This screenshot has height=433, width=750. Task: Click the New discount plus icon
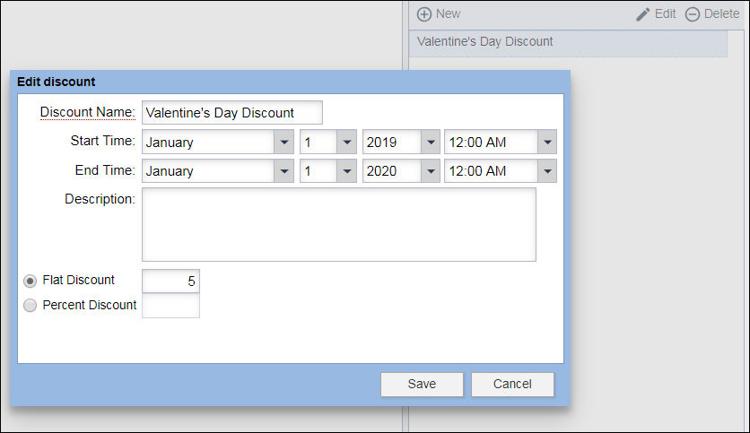point(424,14)
